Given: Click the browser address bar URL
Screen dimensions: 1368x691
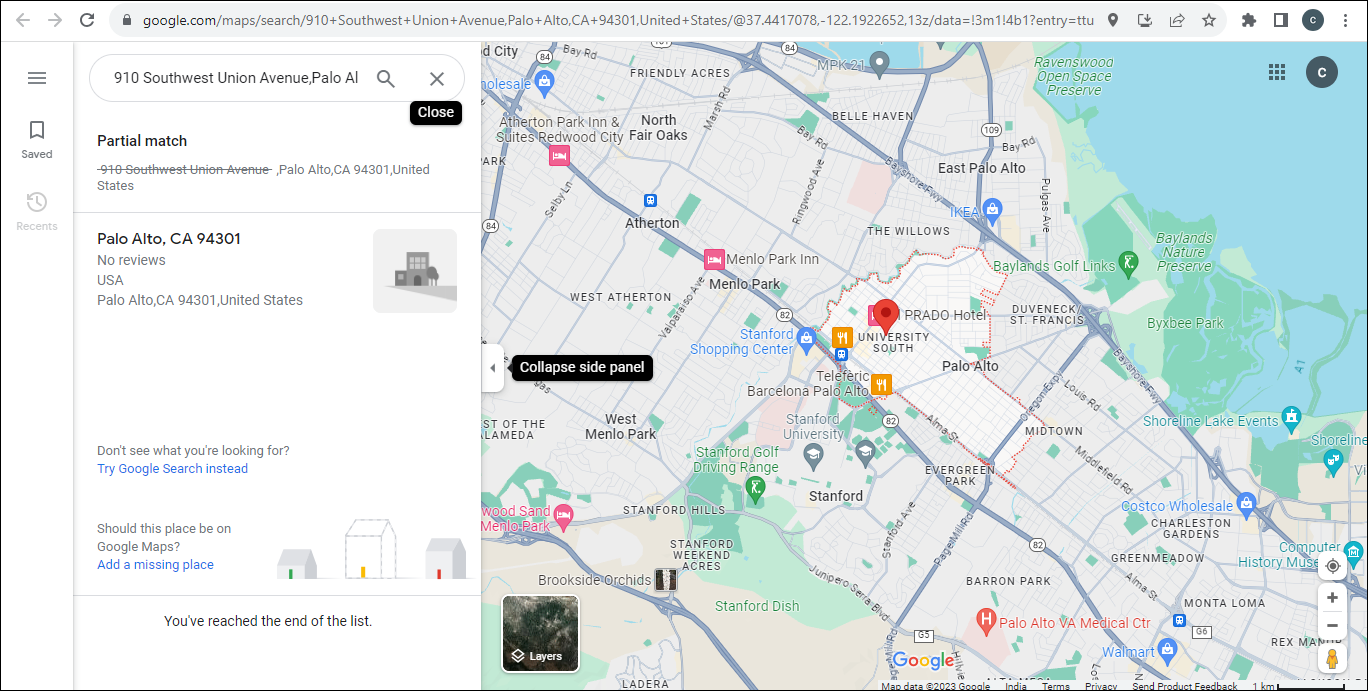Looking at the screenshot, I should coord(618,20).
